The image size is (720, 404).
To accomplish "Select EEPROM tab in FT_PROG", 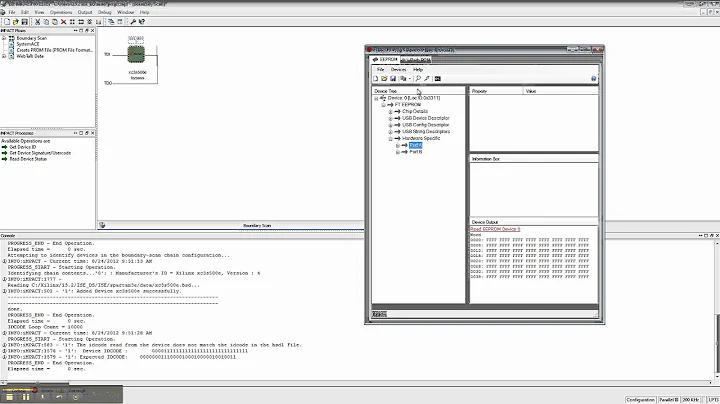I will [385, 60].
